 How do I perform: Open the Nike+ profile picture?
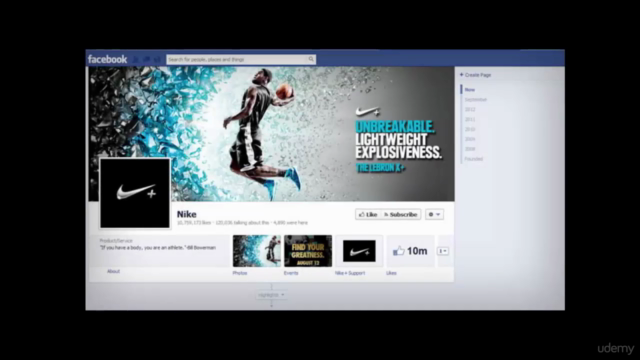tap(135, 193)
